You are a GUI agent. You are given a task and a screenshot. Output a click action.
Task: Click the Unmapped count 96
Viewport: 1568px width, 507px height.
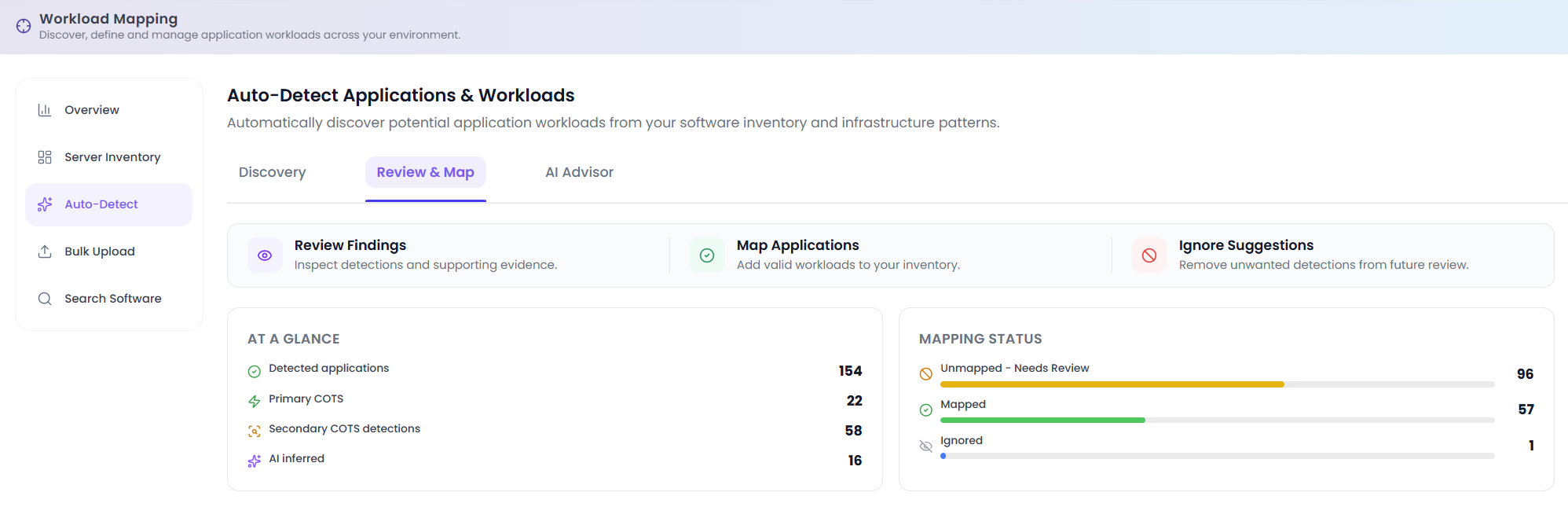[x=1526, y=374]
